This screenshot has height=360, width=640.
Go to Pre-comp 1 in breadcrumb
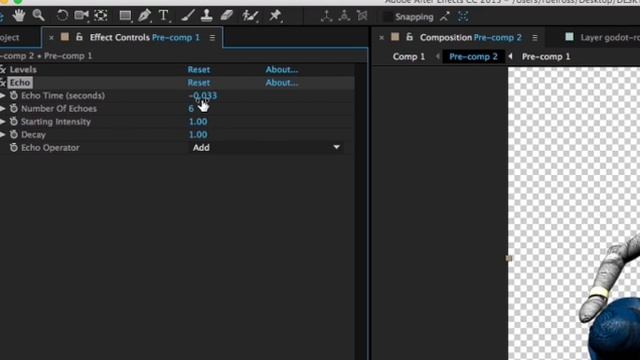546,56
